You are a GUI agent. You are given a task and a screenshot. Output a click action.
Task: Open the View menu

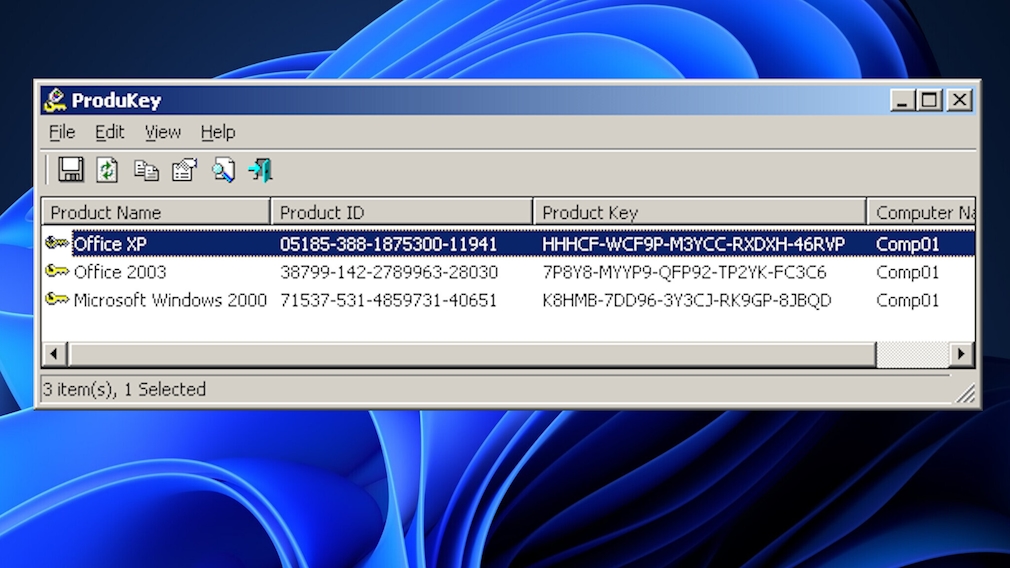(x=162, y=132)
